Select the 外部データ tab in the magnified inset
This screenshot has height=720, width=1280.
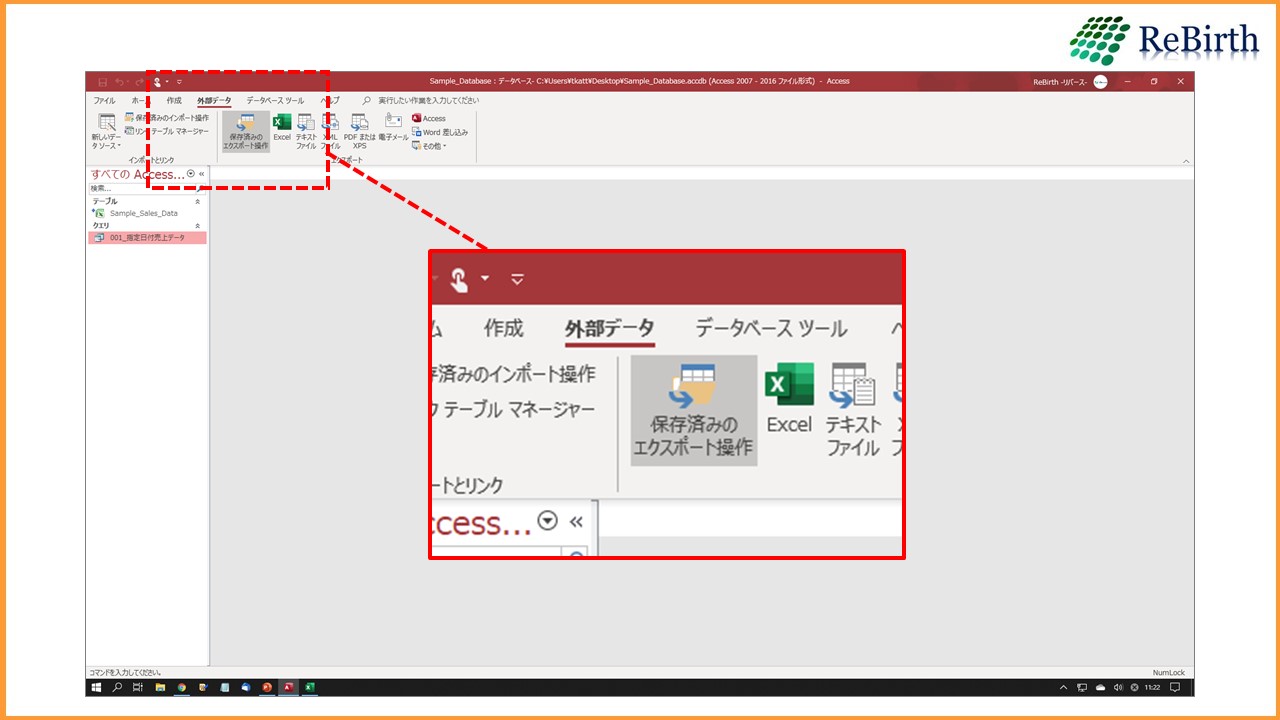click(x=610, y=328)
